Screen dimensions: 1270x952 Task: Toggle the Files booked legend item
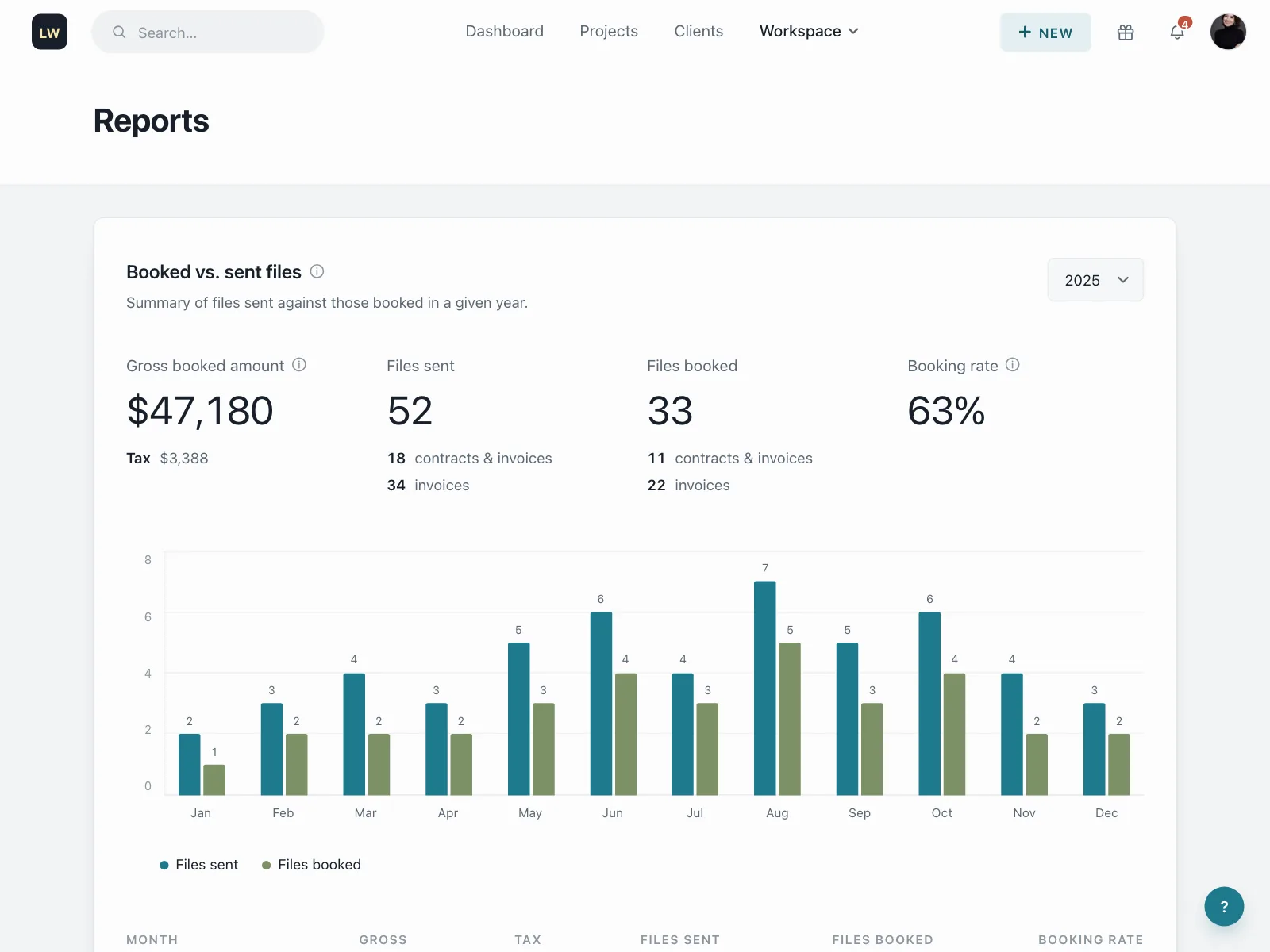tap(311, 865)
